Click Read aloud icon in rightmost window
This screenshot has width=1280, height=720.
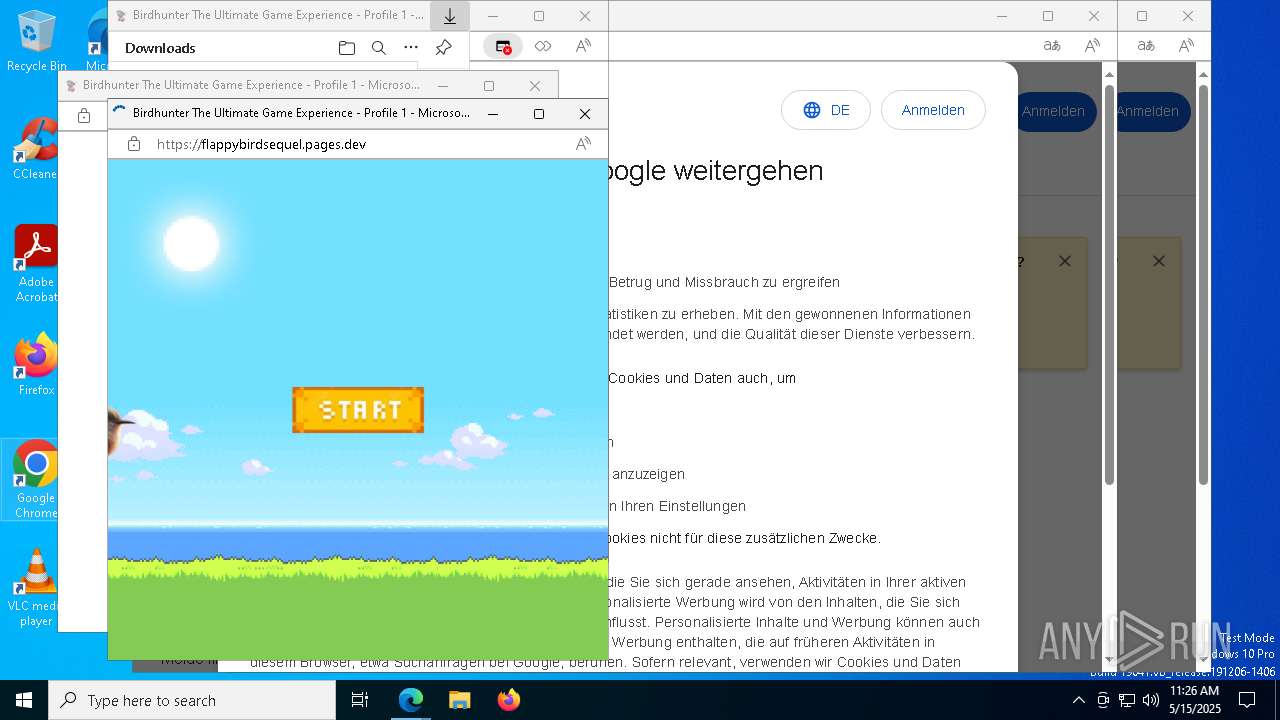point(1186,46)
